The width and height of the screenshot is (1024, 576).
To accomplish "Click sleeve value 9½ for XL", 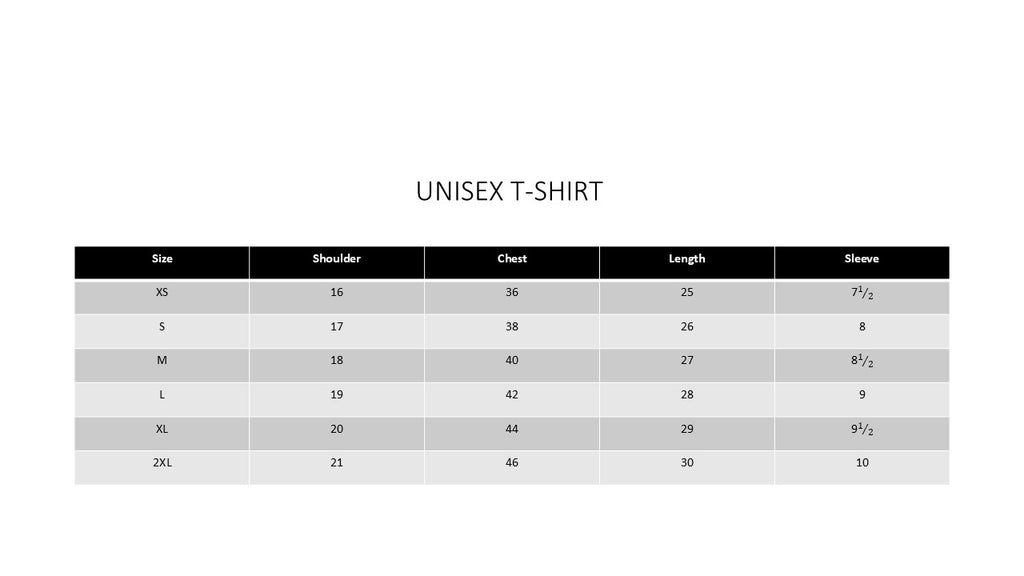I will tap(861, 430).
